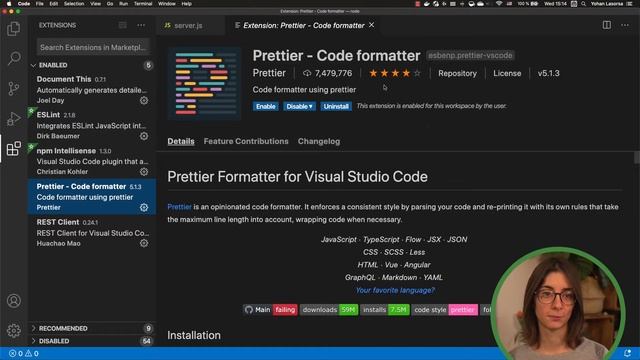Split the editor to the right

[607, 25]
